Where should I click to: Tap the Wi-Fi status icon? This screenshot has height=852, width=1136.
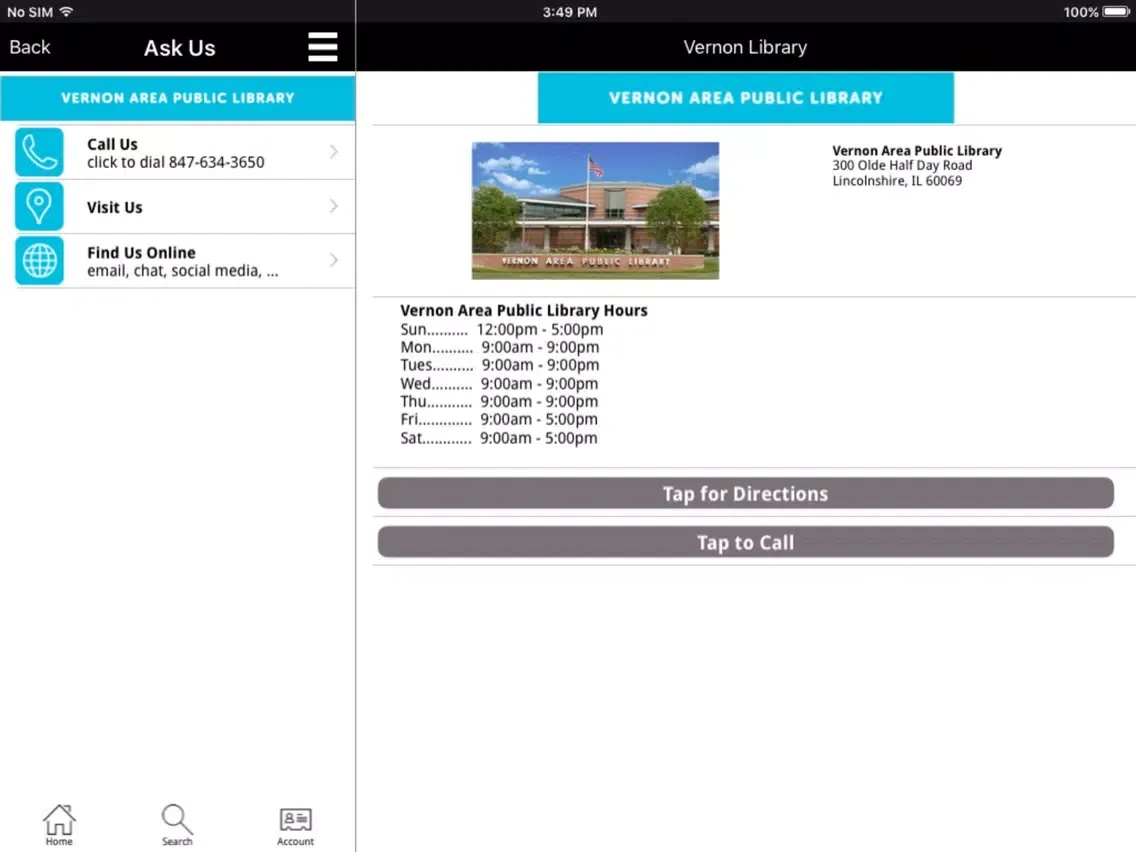point(66,12)
